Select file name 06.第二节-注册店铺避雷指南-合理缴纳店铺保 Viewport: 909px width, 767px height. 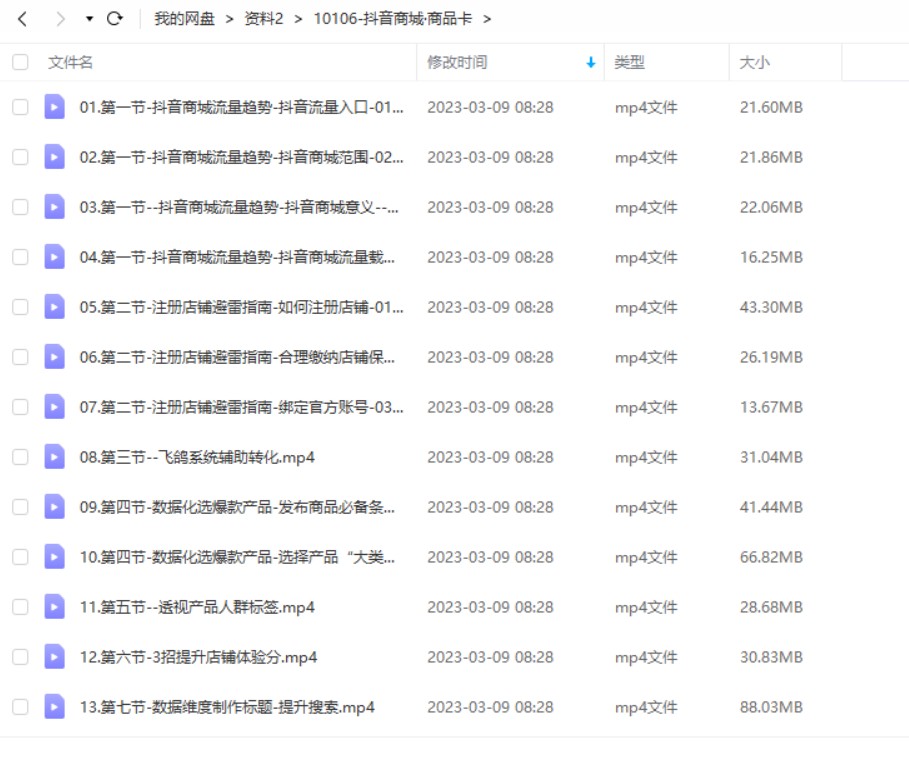tap(238, 357)
